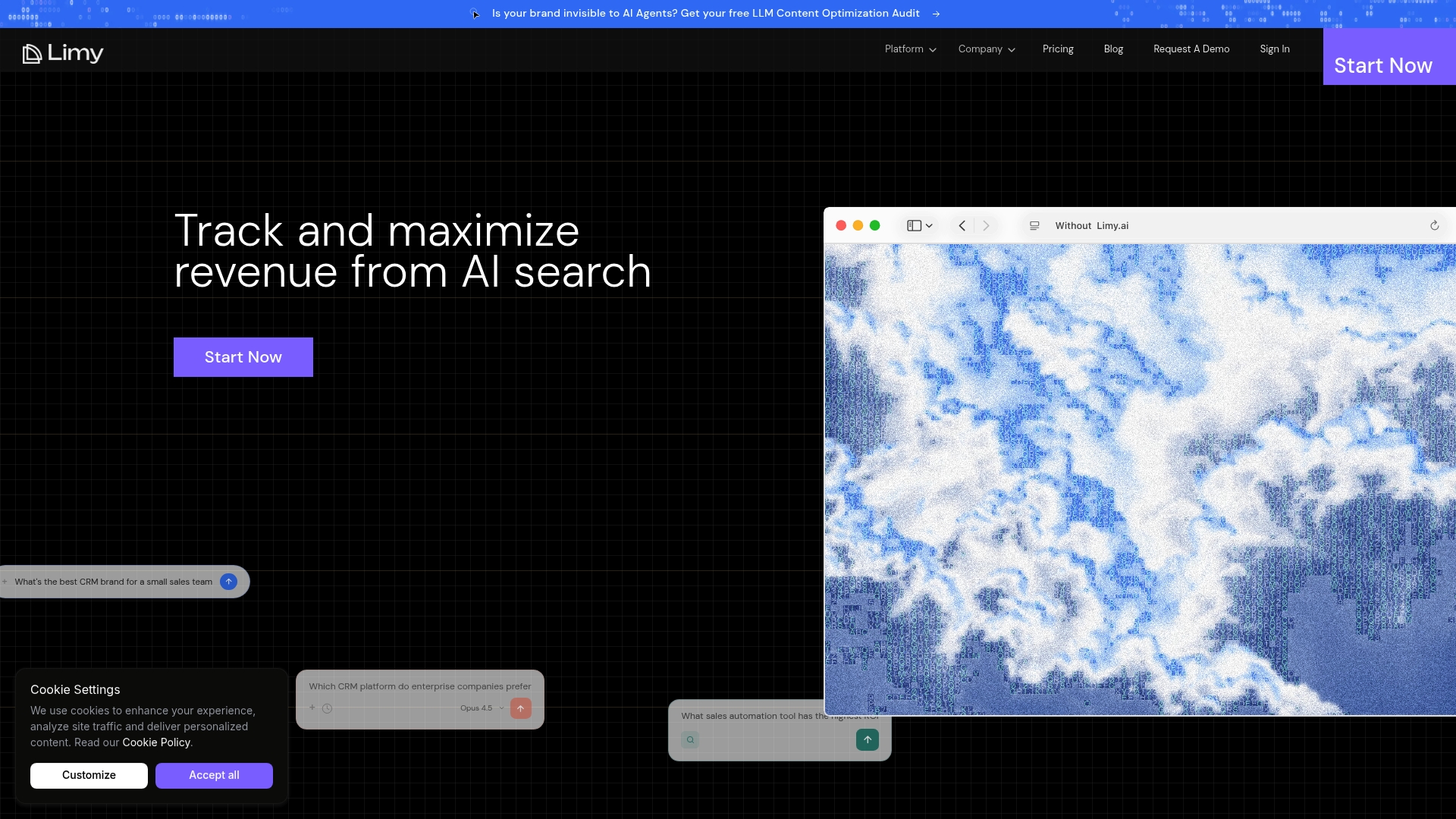The width and height of the screenshot is (1456, 819).
Task: Click the search icon in sales automation prompt
Action: 690,739
